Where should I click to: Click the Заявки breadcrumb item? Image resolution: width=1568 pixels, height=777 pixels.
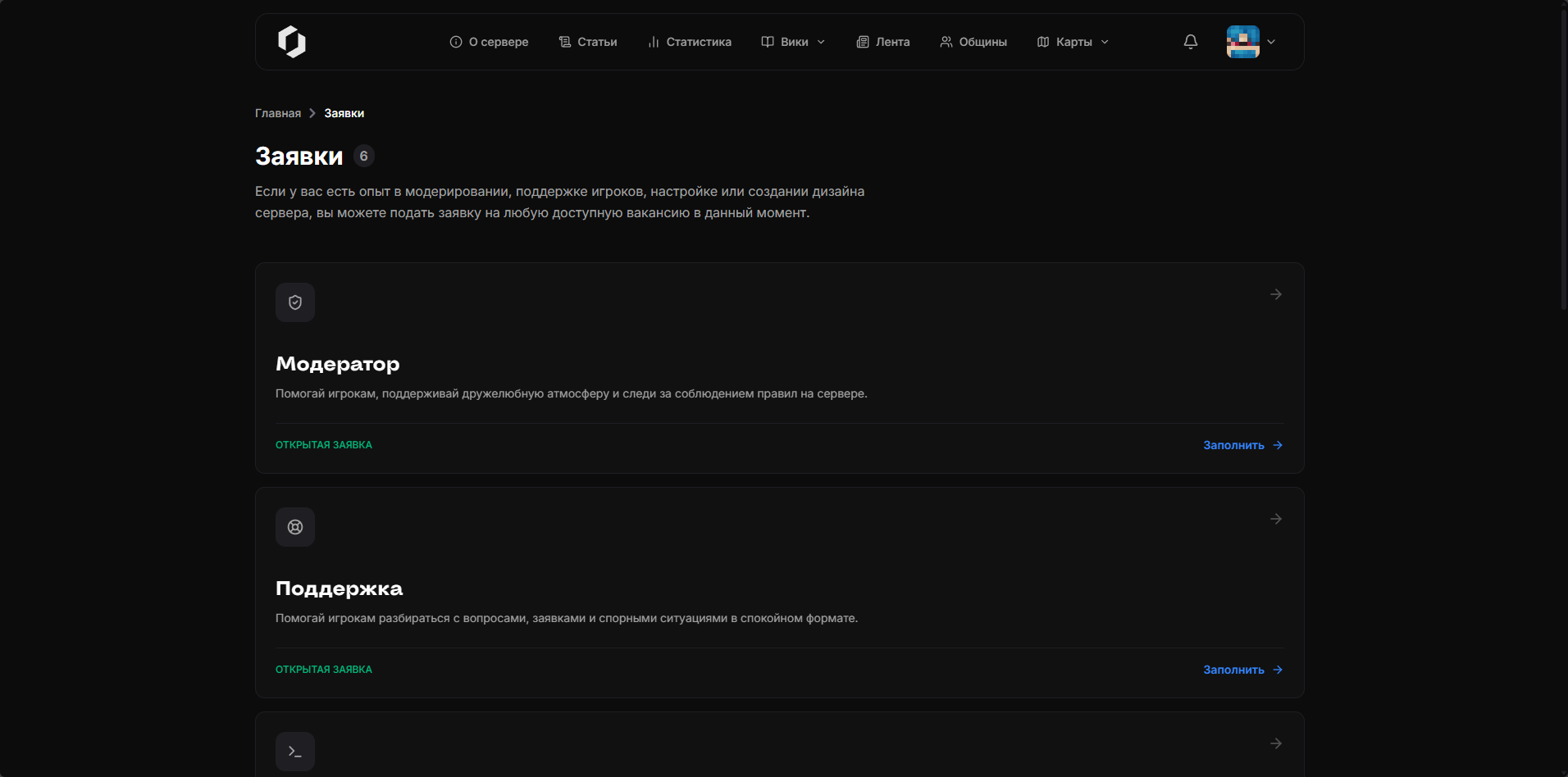coord(344,113)
